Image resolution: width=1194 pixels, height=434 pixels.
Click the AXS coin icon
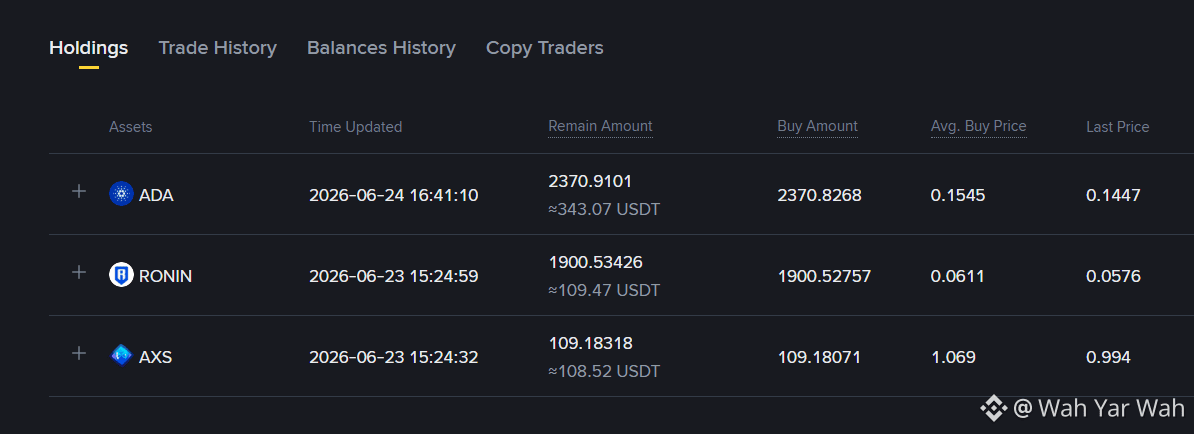(x=121, y=356)
